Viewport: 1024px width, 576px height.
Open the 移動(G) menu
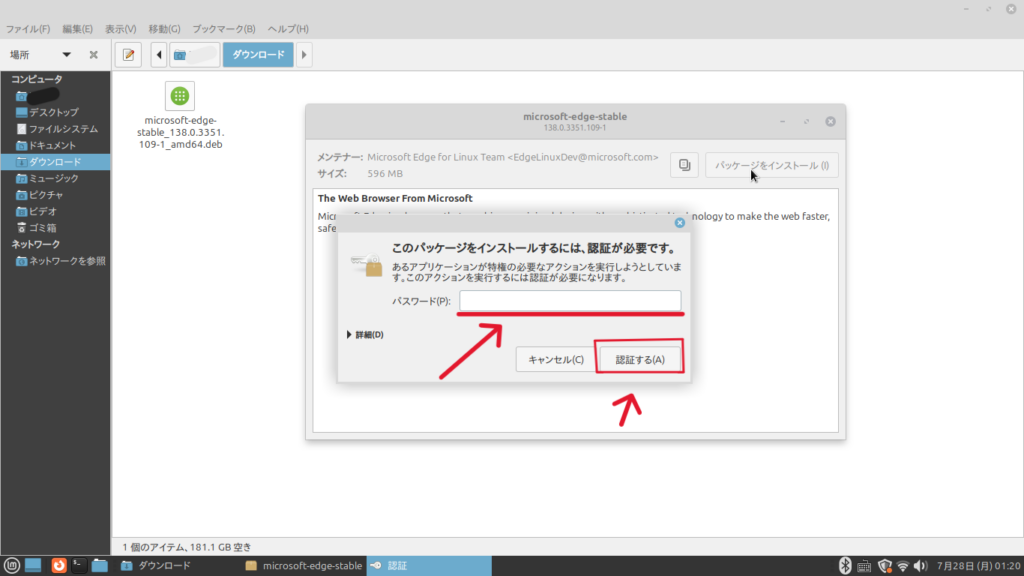pos(164,29)
